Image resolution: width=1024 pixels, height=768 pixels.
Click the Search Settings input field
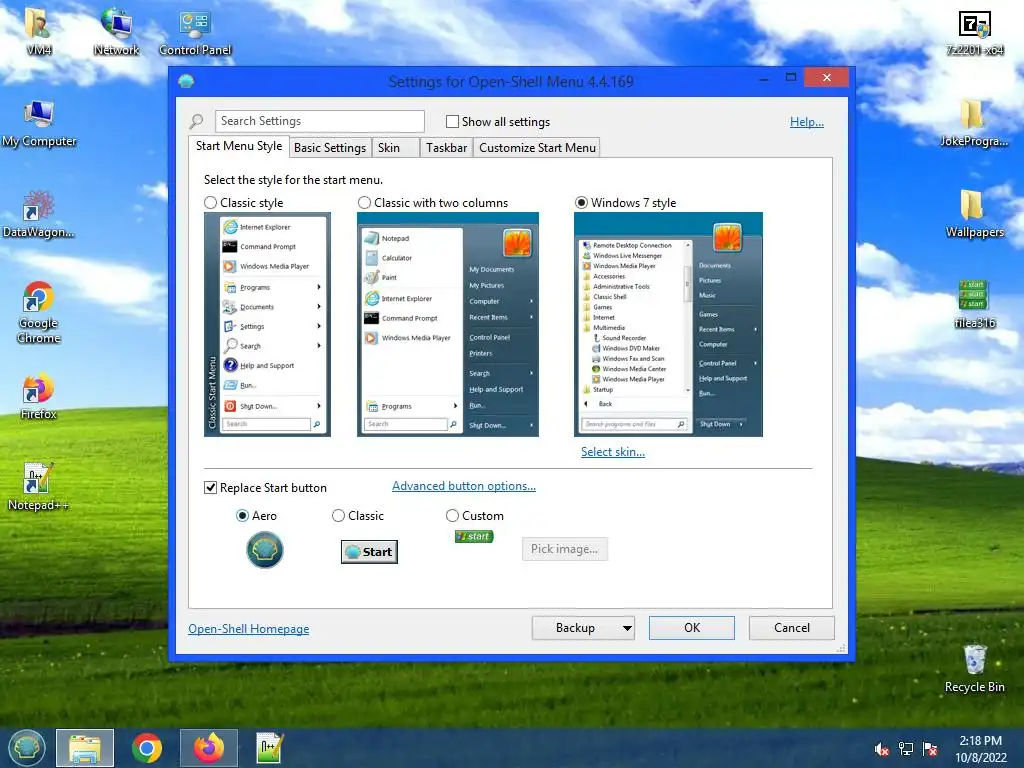pos(319,121)
